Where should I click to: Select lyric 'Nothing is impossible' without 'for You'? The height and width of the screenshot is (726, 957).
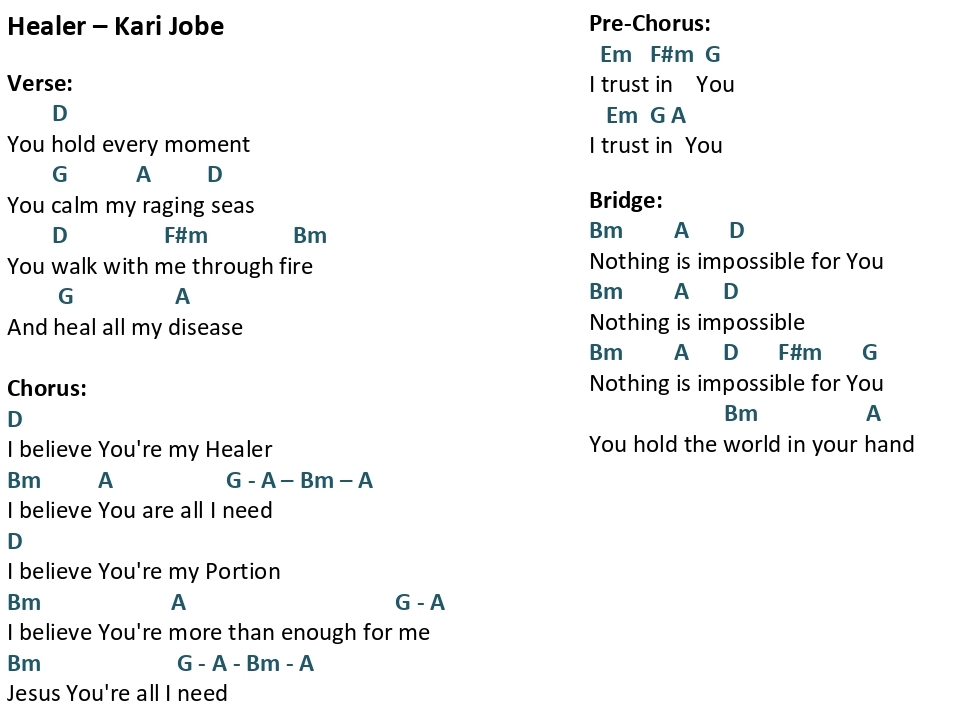pos(697,322)
